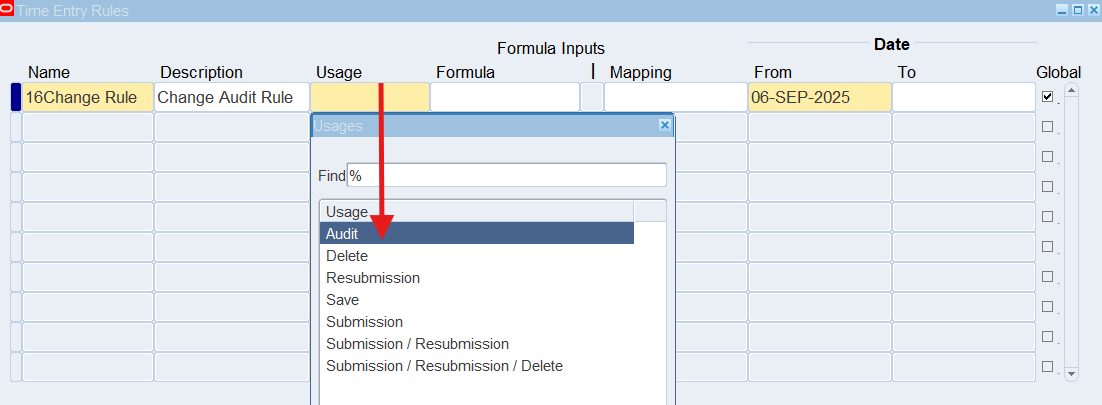Screen dimensions: 1102x405
Task: Click the Formula field of first row
Action: (x=504, y=97)
